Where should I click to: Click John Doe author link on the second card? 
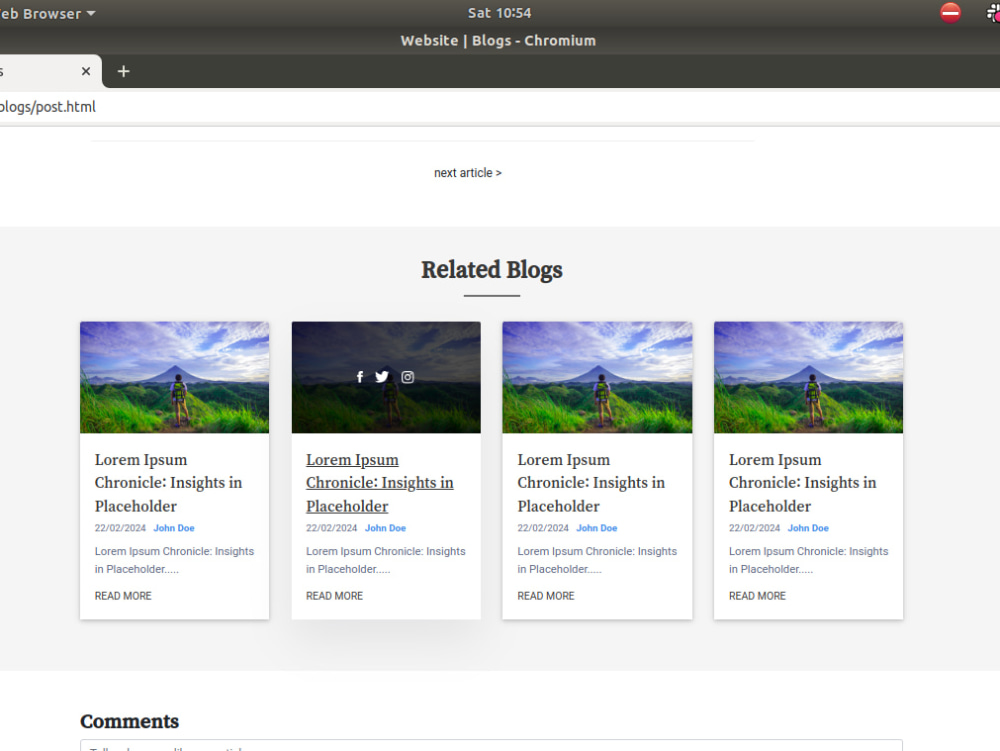[385, 528]
